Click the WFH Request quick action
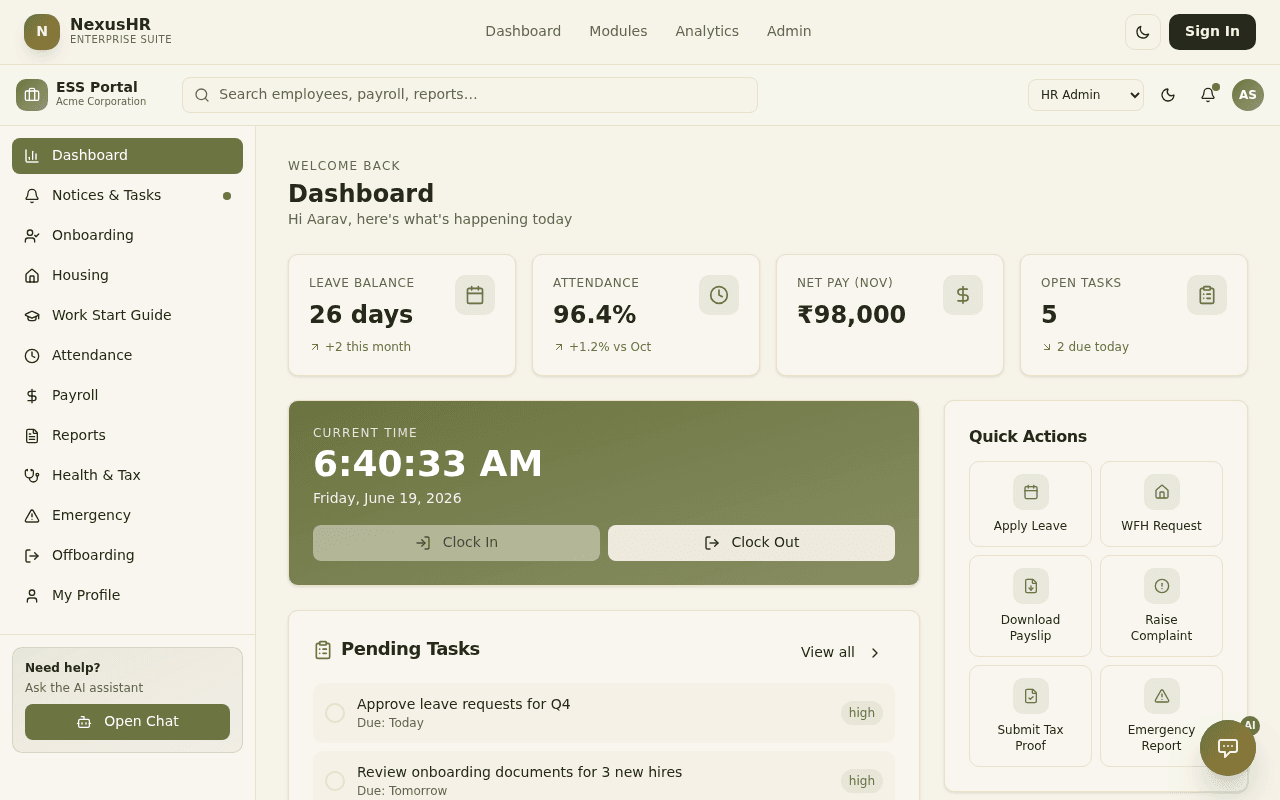The image size is (1280, 800). click(x=1161, y=504)
